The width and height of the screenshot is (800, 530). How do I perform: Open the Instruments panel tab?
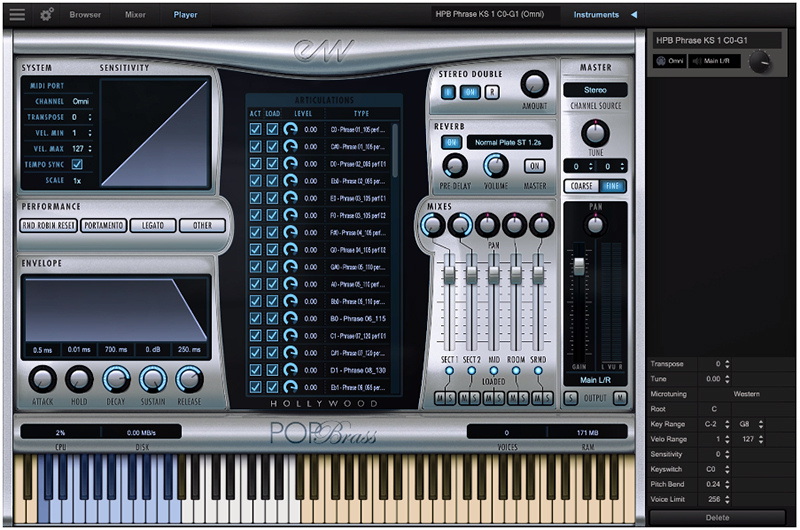pyautogui.click(x=596, y=15)
